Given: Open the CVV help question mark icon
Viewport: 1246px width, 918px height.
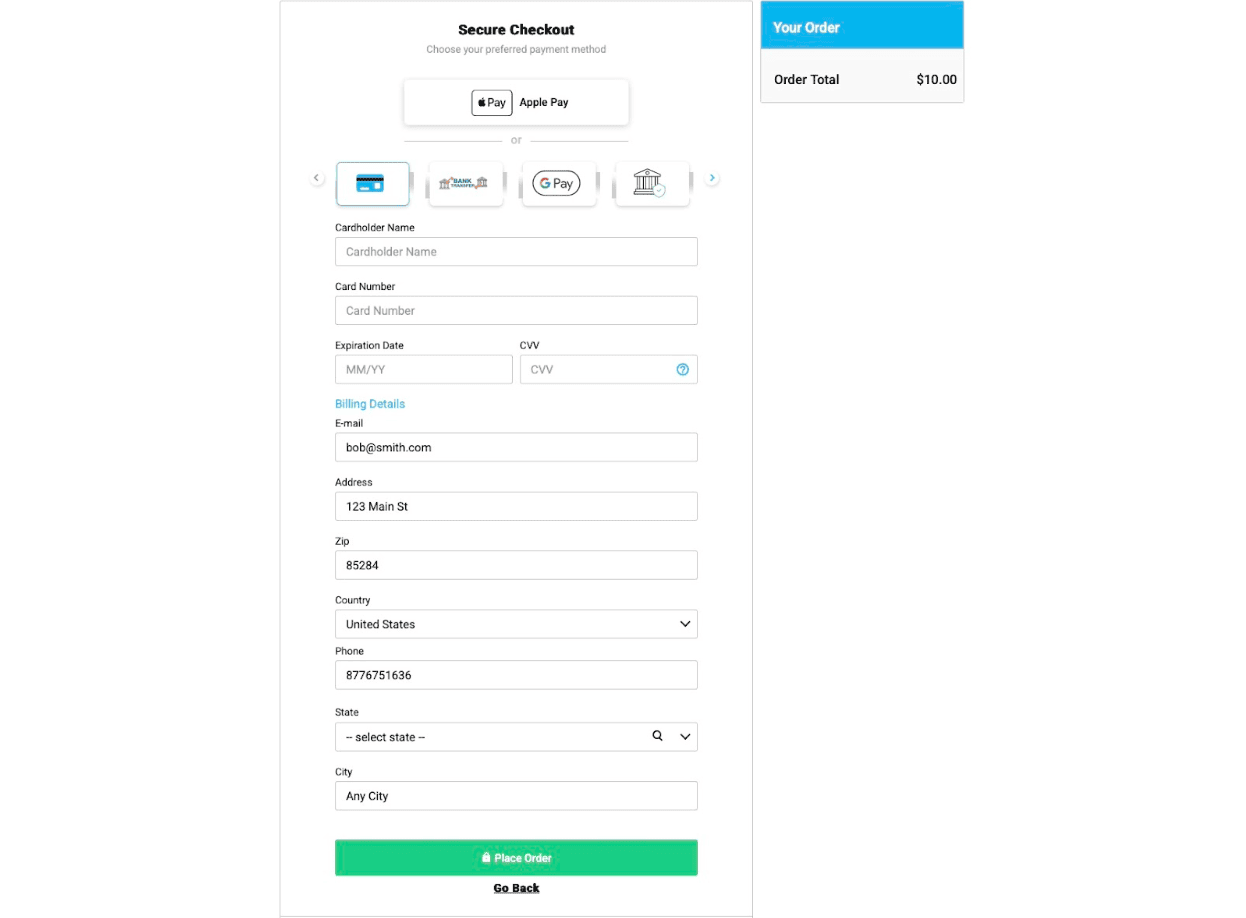Looking at the screenshot, I should coord(683,369).
